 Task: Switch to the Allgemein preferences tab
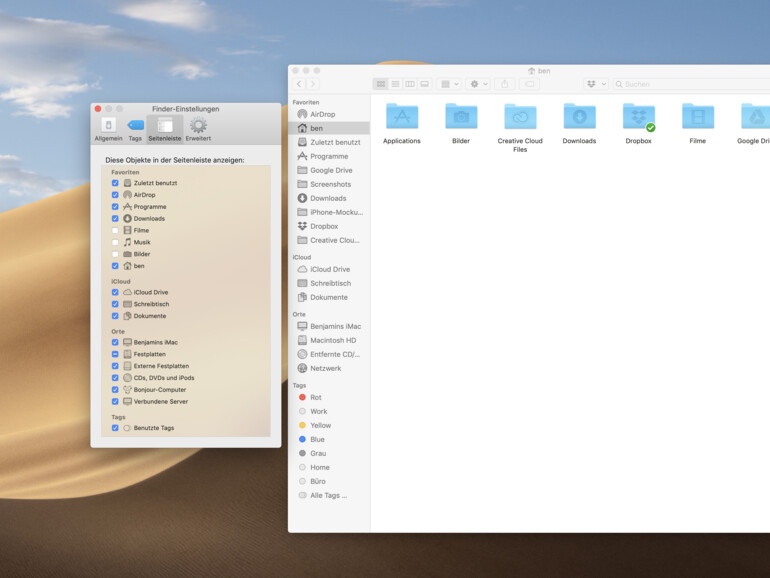point(108,127)
